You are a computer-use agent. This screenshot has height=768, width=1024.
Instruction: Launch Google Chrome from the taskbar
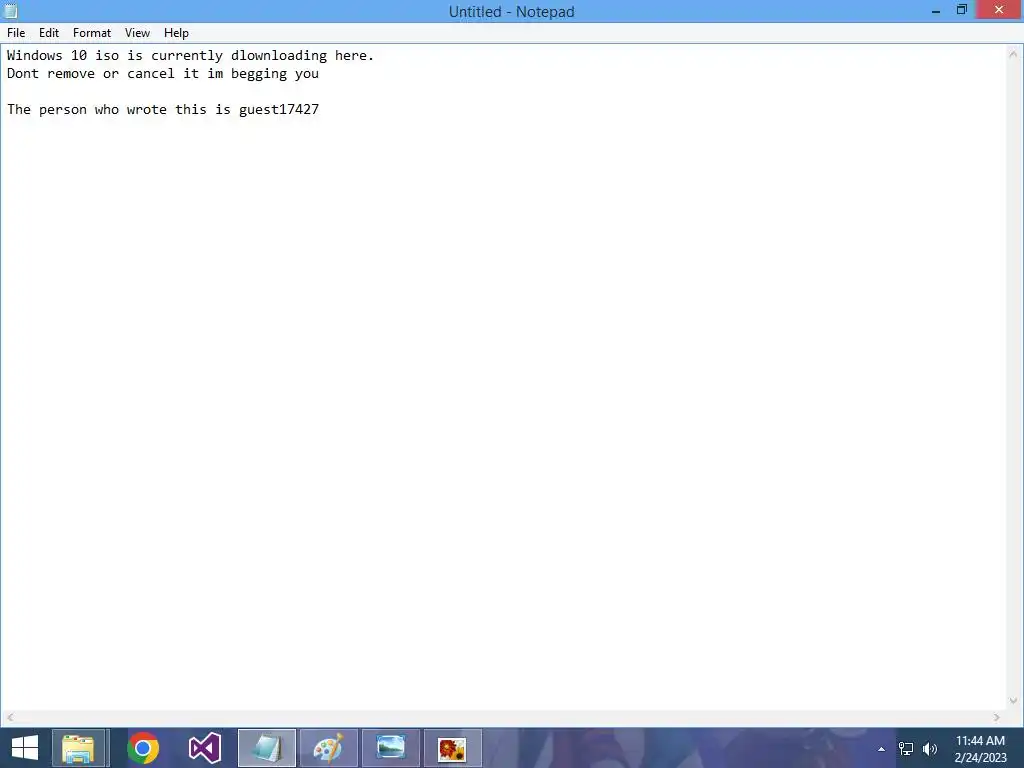[x=143, y=748]
